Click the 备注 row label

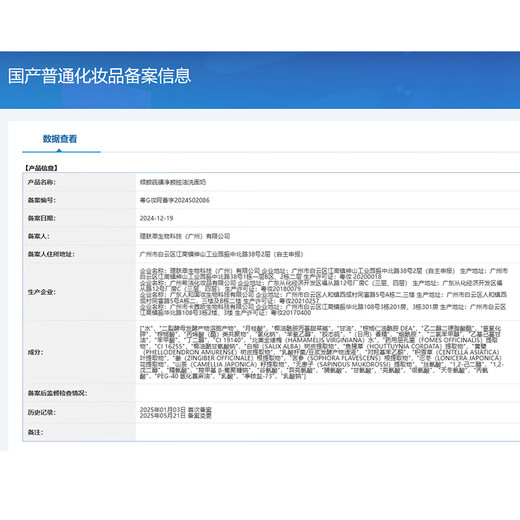pos(35,432)
